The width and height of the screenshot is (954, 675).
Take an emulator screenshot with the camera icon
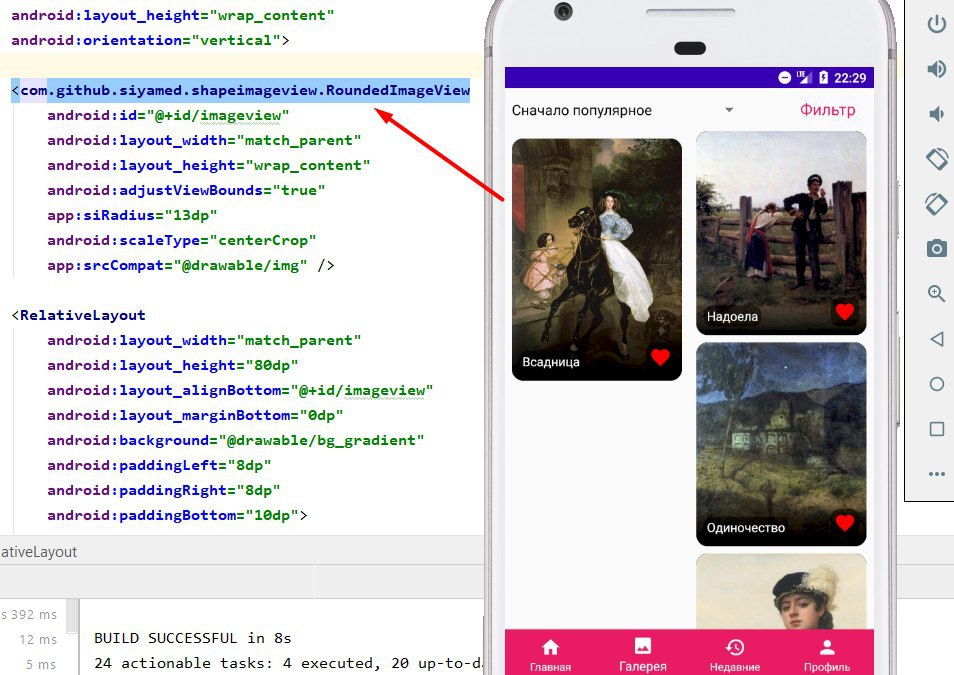pos(937,248)
